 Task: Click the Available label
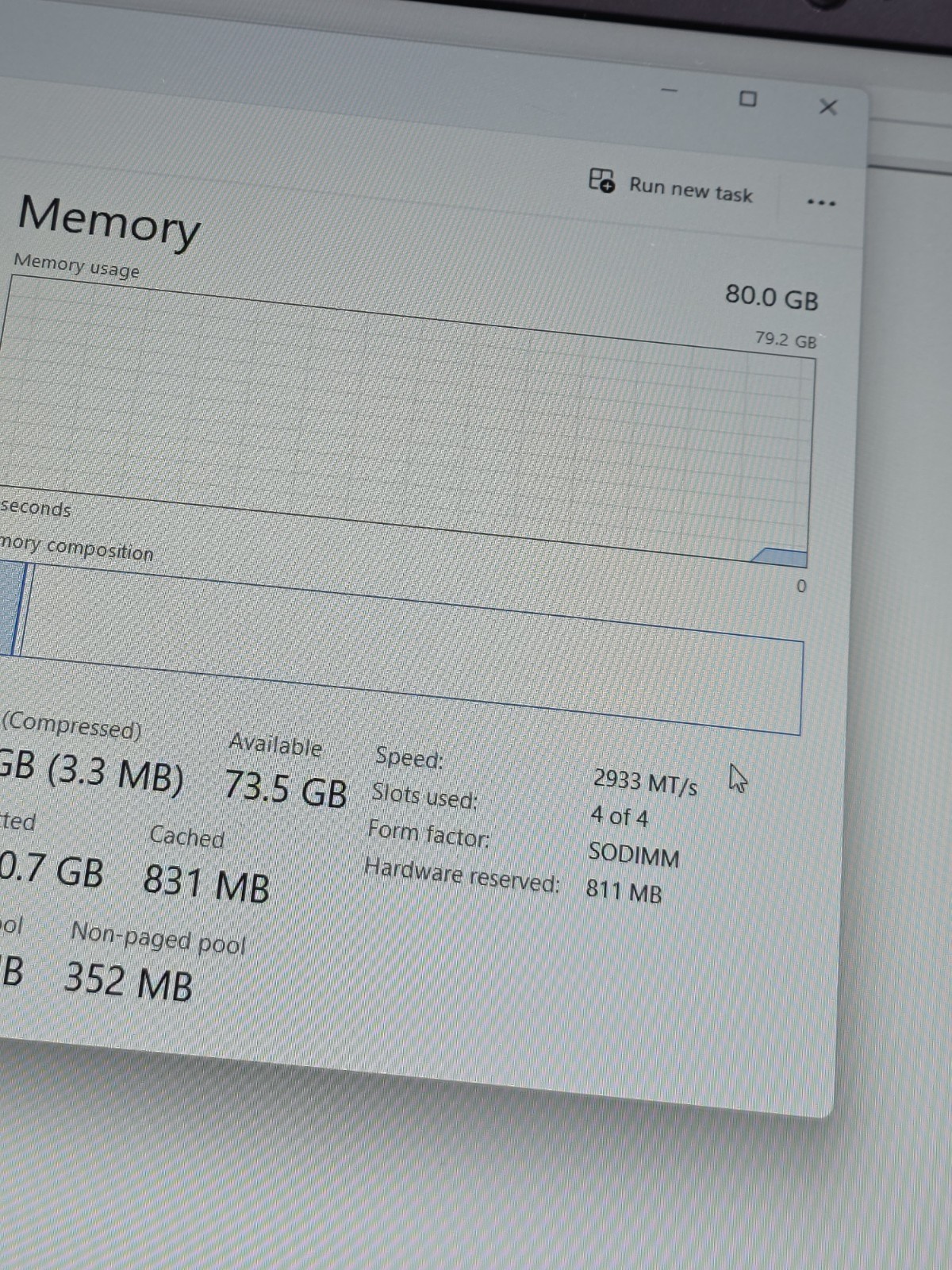[x=275, y=745]
